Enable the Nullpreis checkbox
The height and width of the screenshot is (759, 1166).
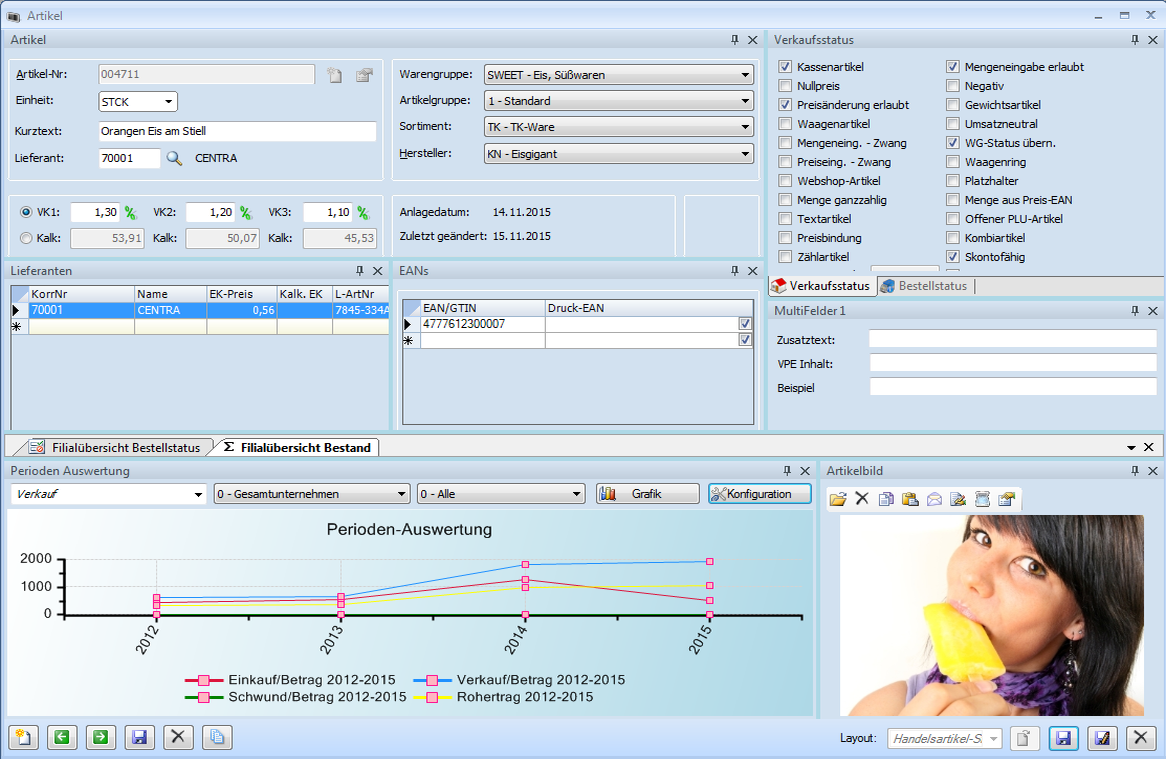786,86
